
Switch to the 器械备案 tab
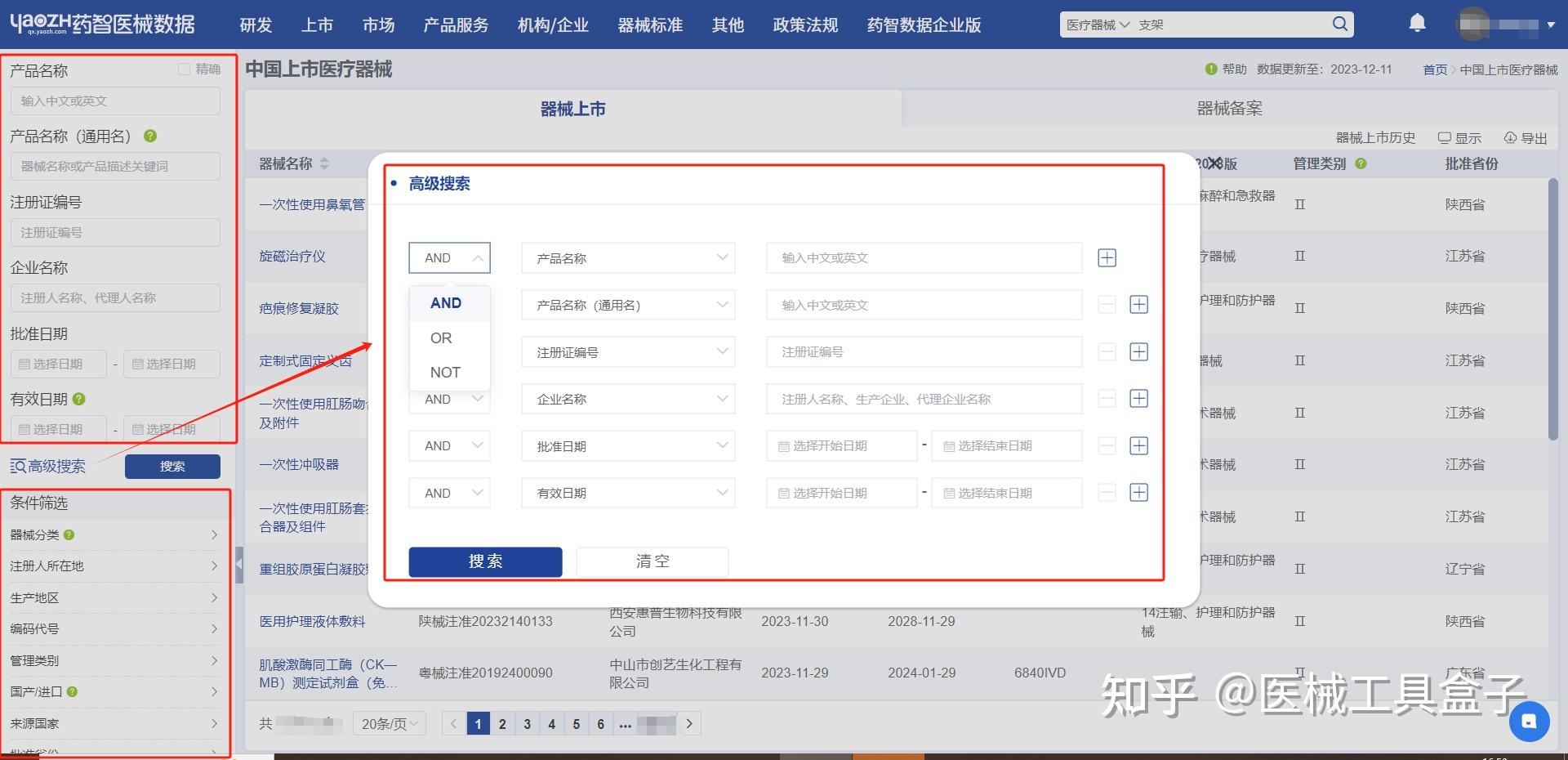pos(1229,109)
